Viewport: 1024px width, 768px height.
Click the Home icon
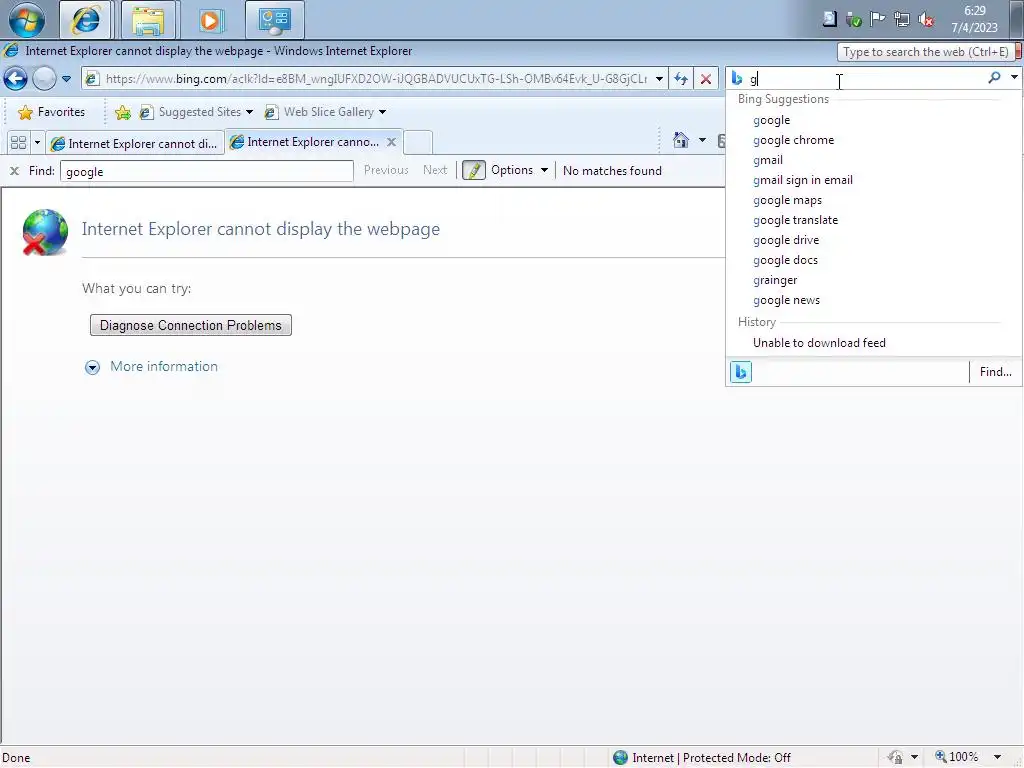(x=681, y=140)
